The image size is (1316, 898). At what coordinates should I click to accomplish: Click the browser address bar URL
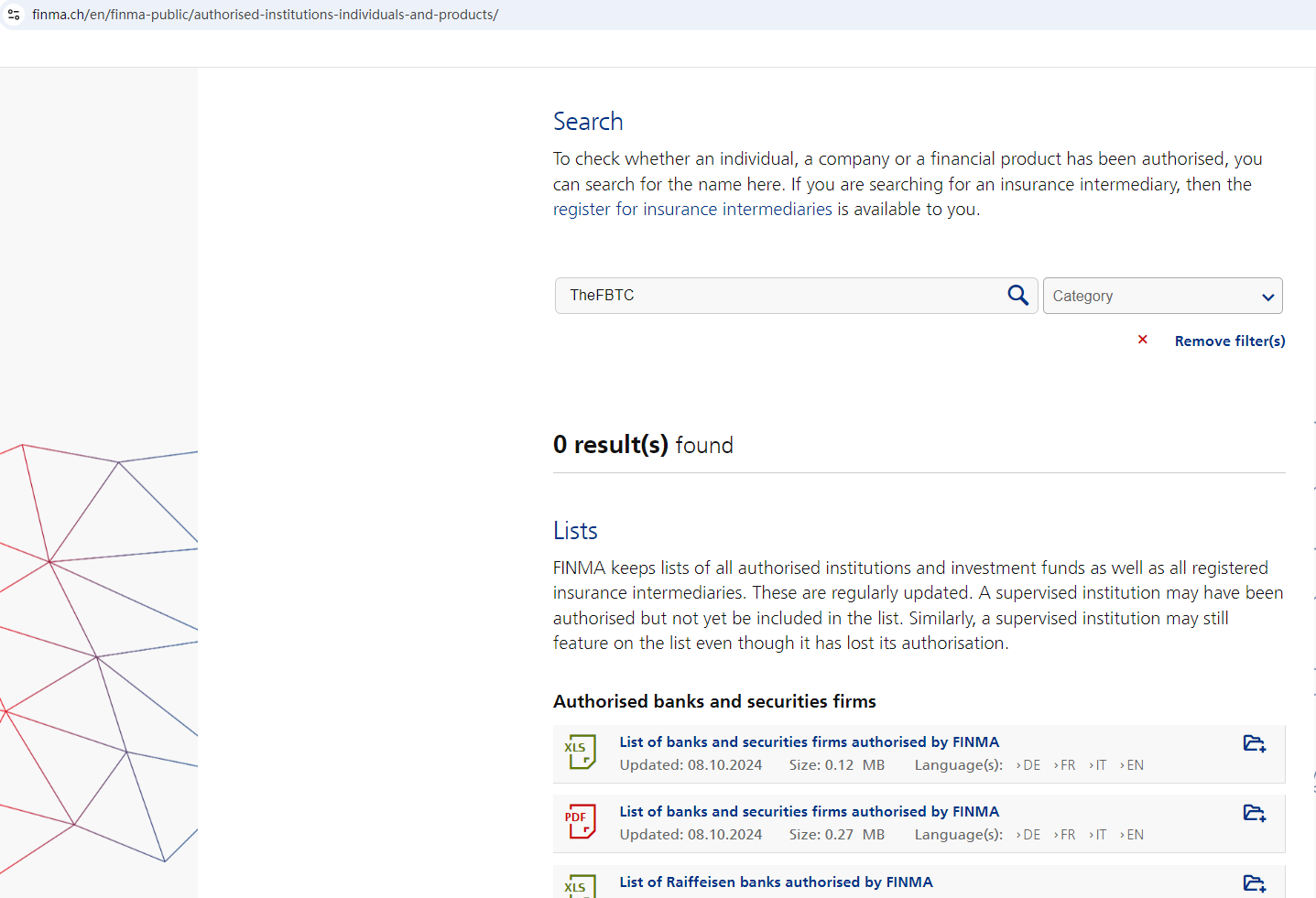point(266,15)
